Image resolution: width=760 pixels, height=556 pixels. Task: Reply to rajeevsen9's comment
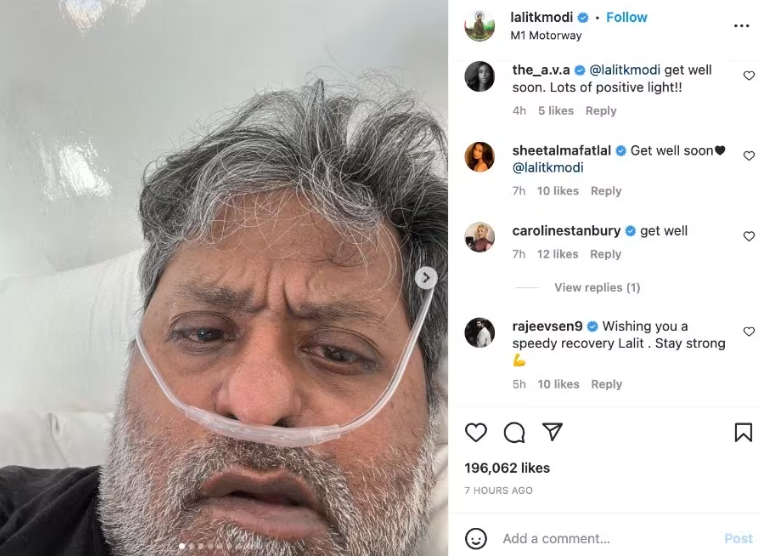[606, 384]
